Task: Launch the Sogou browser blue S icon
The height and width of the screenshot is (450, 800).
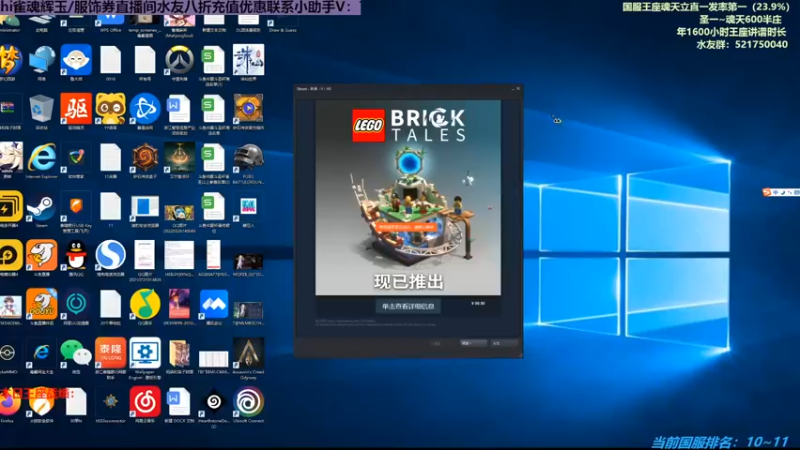Action: point(110,255)
